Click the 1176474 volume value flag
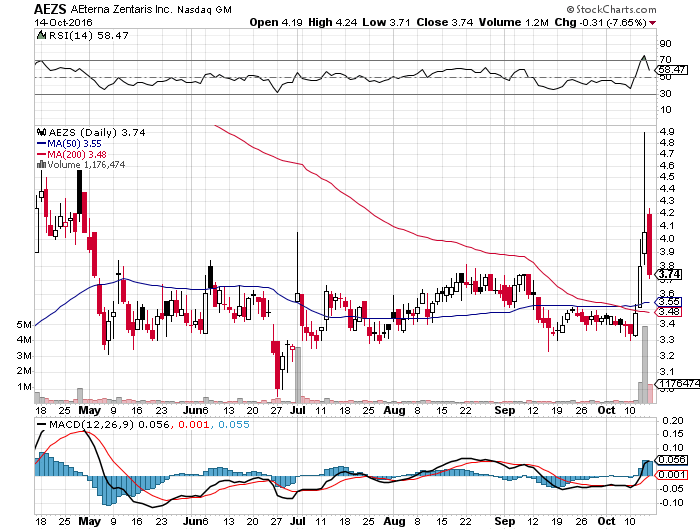 678,384
